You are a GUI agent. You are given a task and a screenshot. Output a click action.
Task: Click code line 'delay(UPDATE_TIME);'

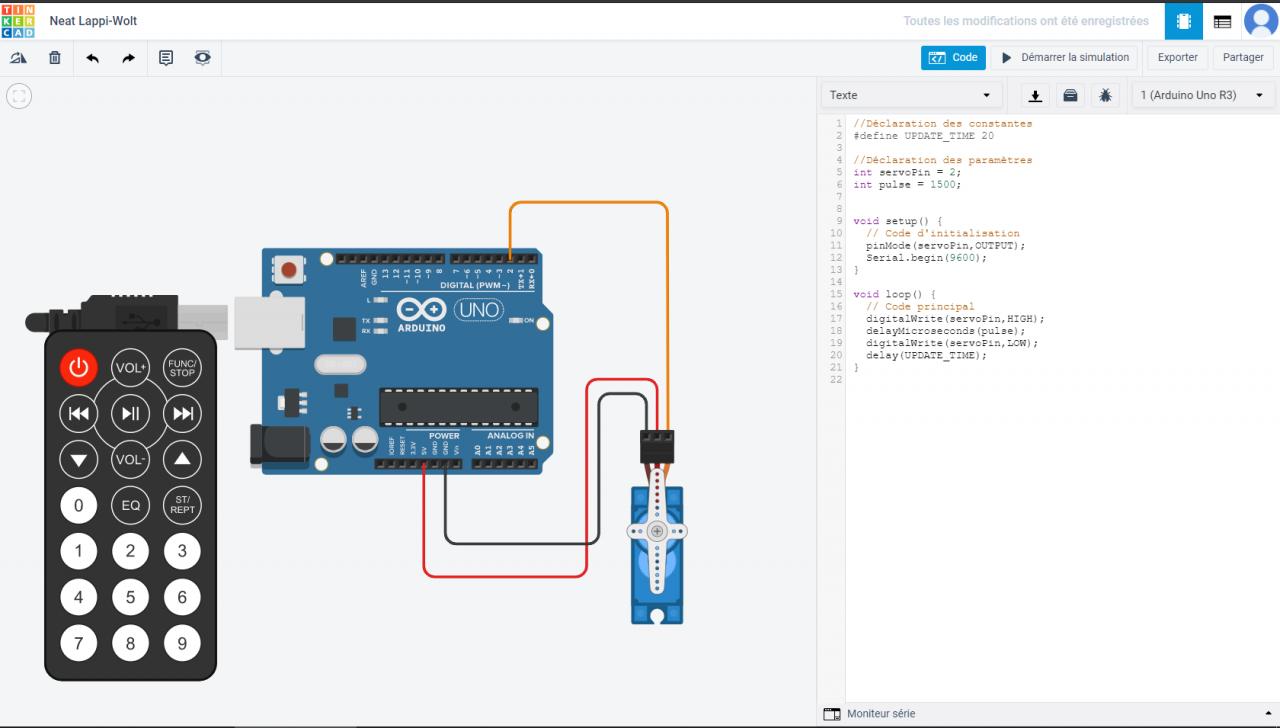coord(926,355)
